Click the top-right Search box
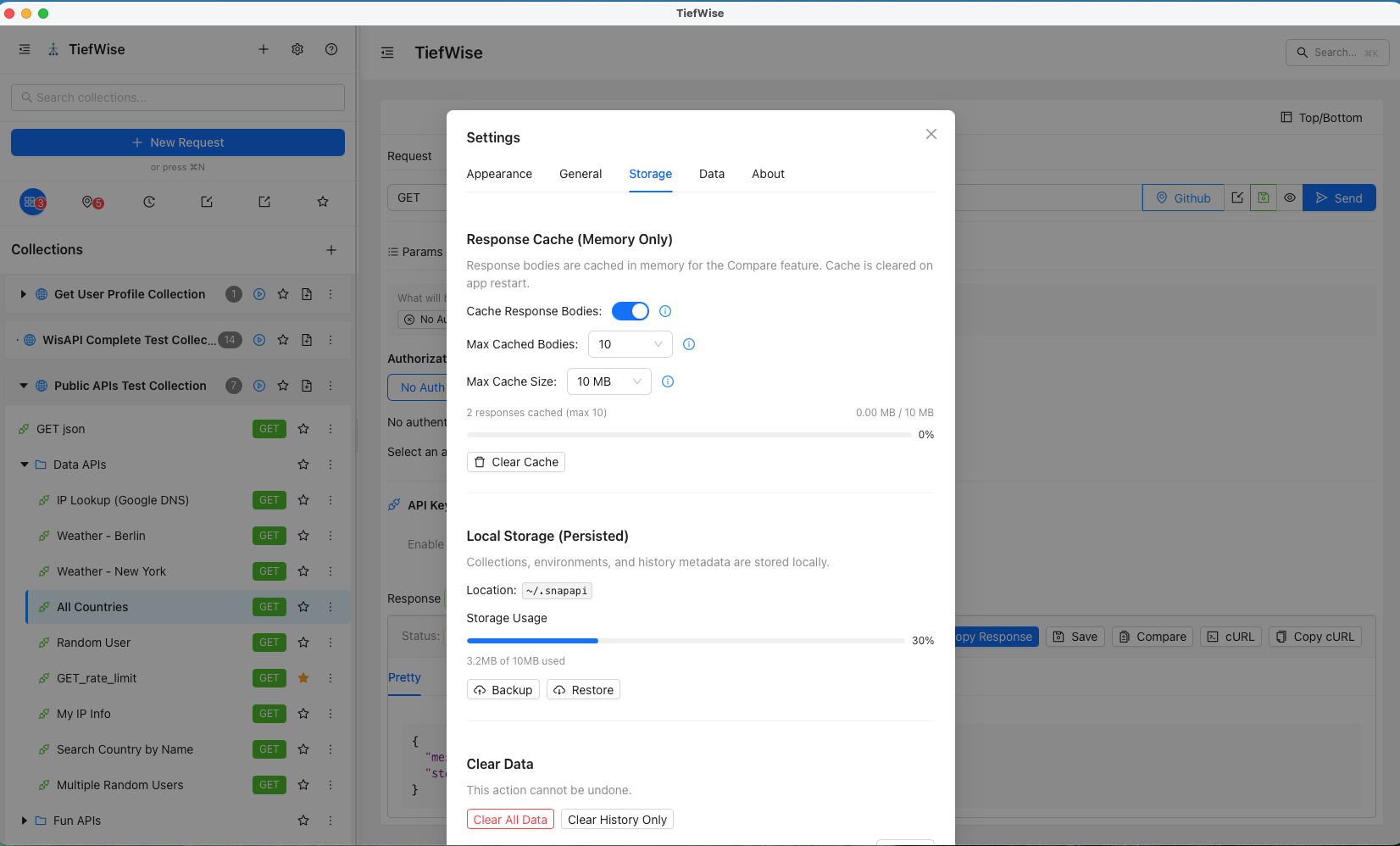Image resolution: width=1400 pixels, height=846 pixels. click(x=1337, y=53)
